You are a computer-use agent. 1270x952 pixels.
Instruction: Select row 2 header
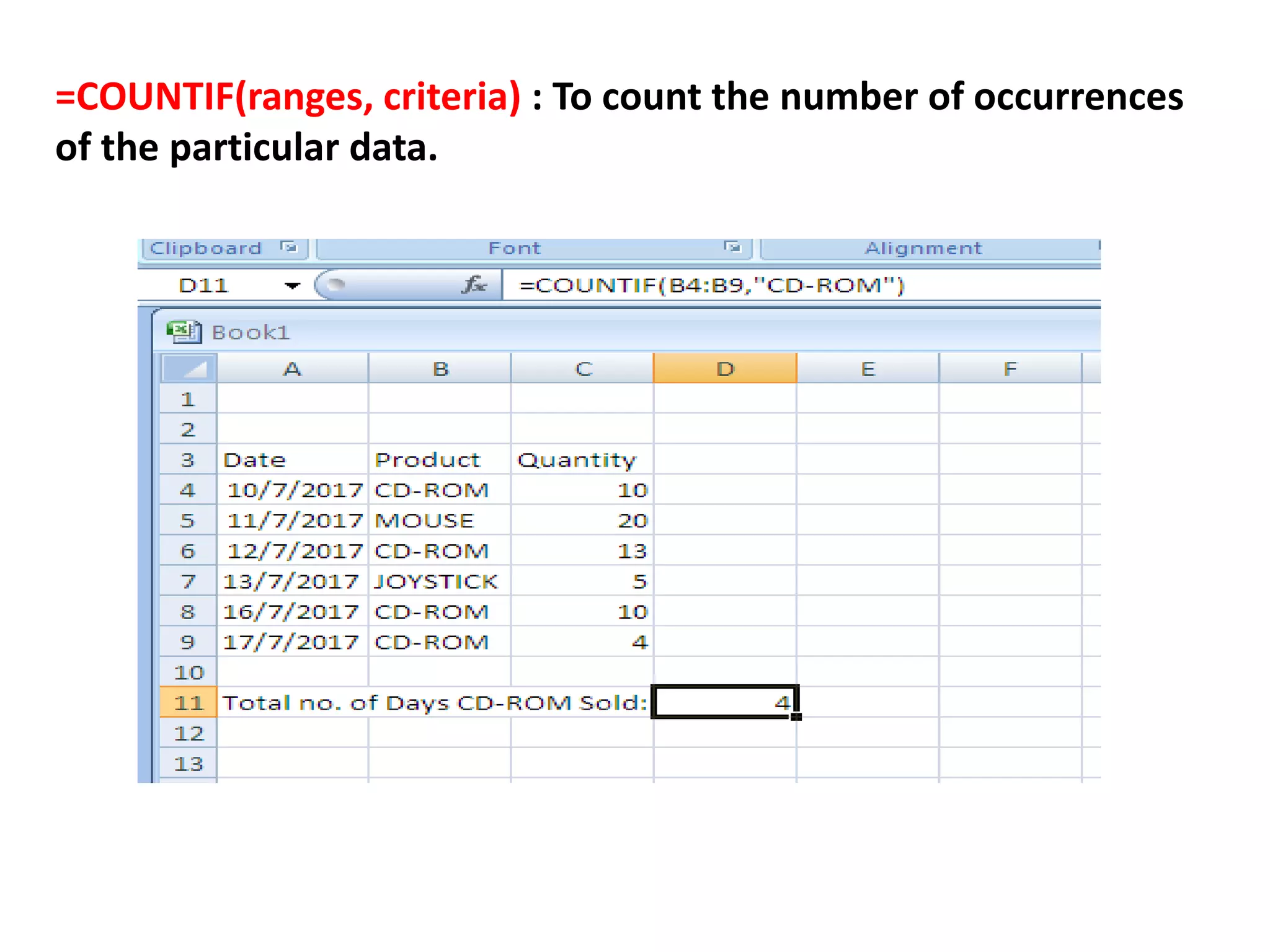click(189, 429)
